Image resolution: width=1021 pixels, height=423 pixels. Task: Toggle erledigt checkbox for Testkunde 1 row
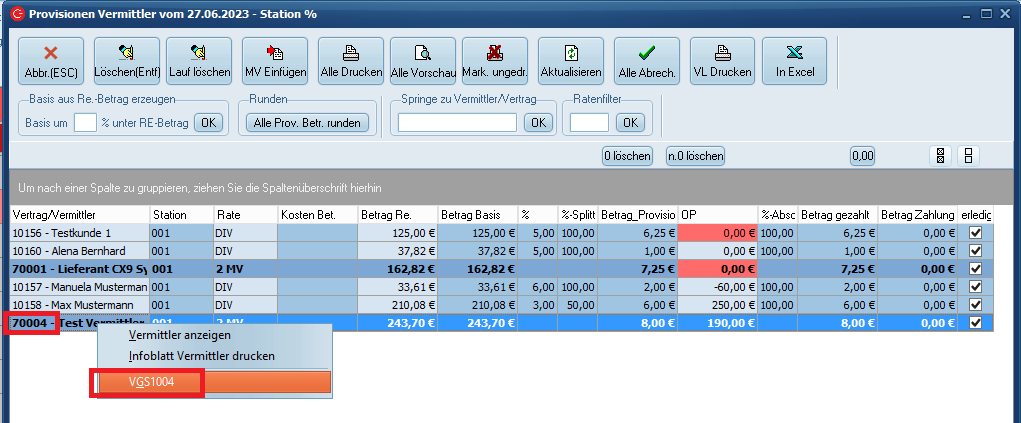pos(975,232)
